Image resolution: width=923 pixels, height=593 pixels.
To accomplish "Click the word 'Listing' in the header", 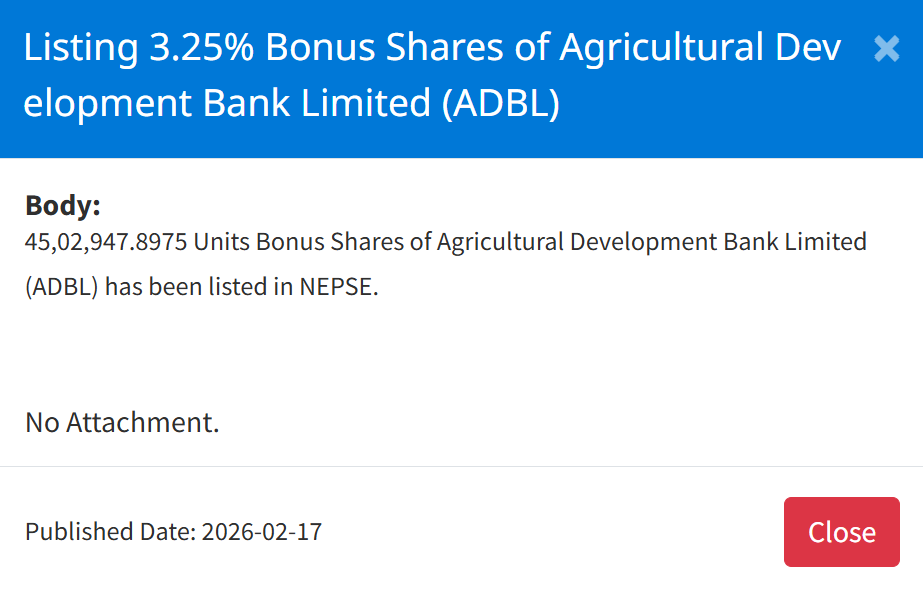I will (x=81, y=47).
